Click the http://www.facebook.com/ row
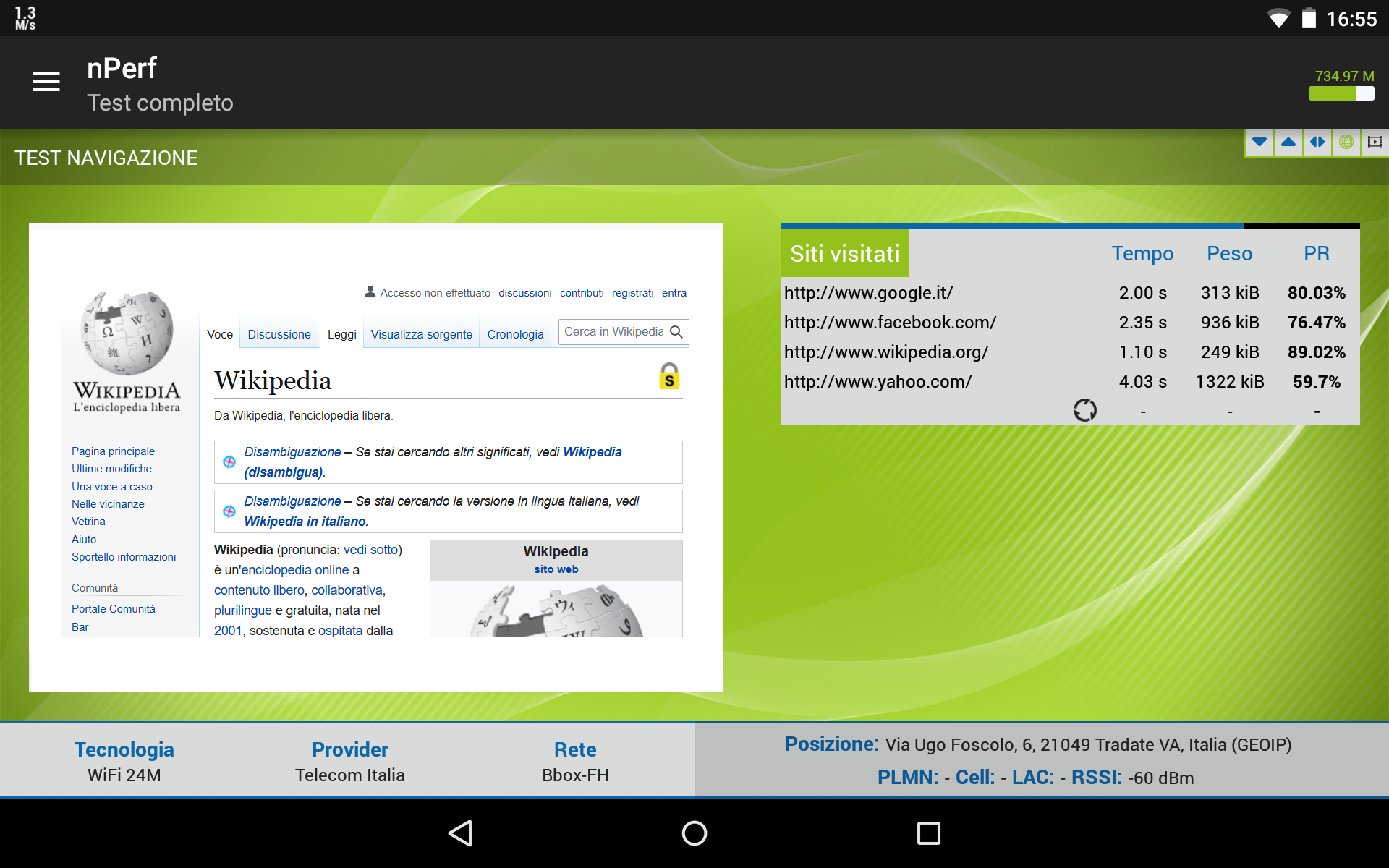The image size is (1389, 868). [1071, 323]
